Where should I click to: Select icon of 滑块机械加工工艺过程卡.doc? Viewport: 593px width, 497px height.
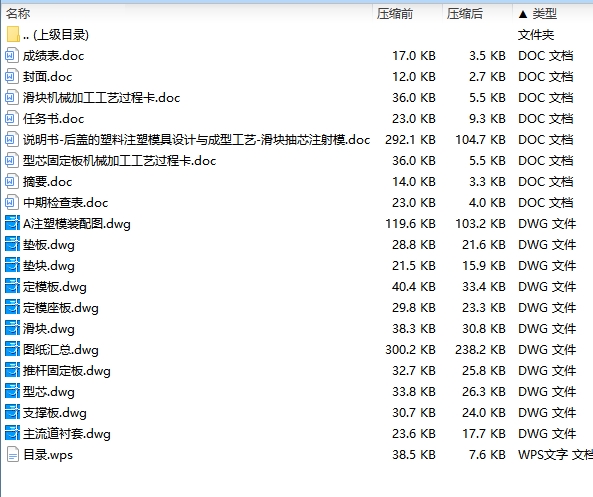[x=11, y=98]
